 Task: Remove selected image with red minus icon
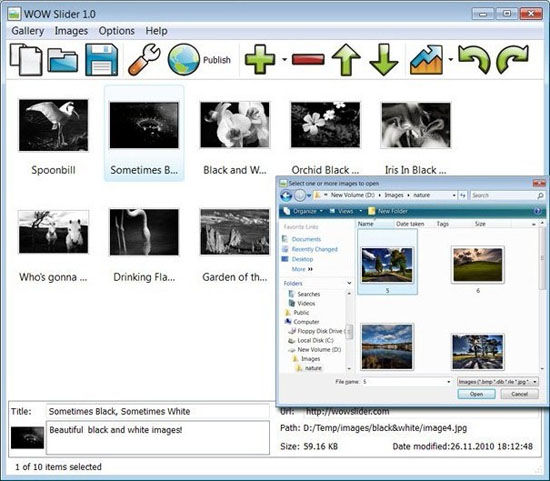tap(308, 60)
